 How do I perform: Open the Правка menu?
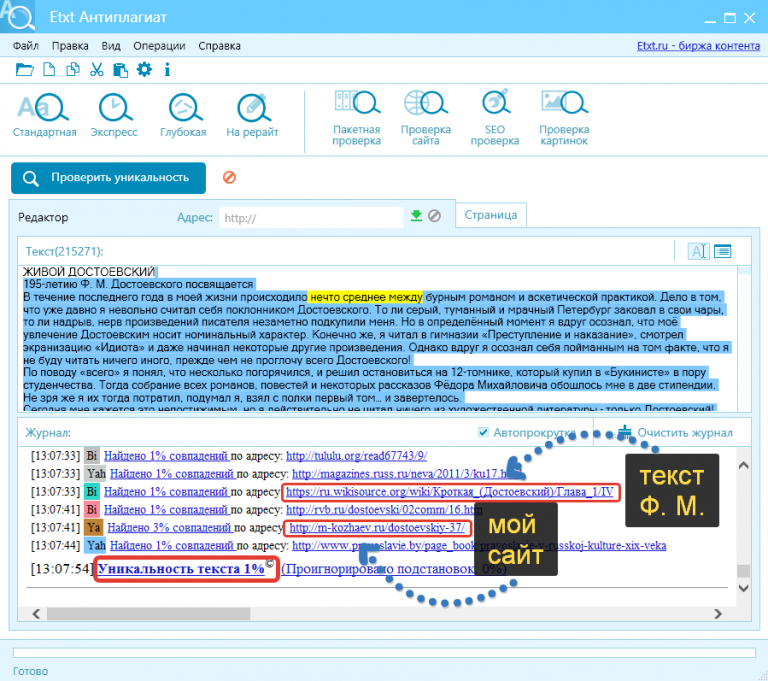[70, 46]
